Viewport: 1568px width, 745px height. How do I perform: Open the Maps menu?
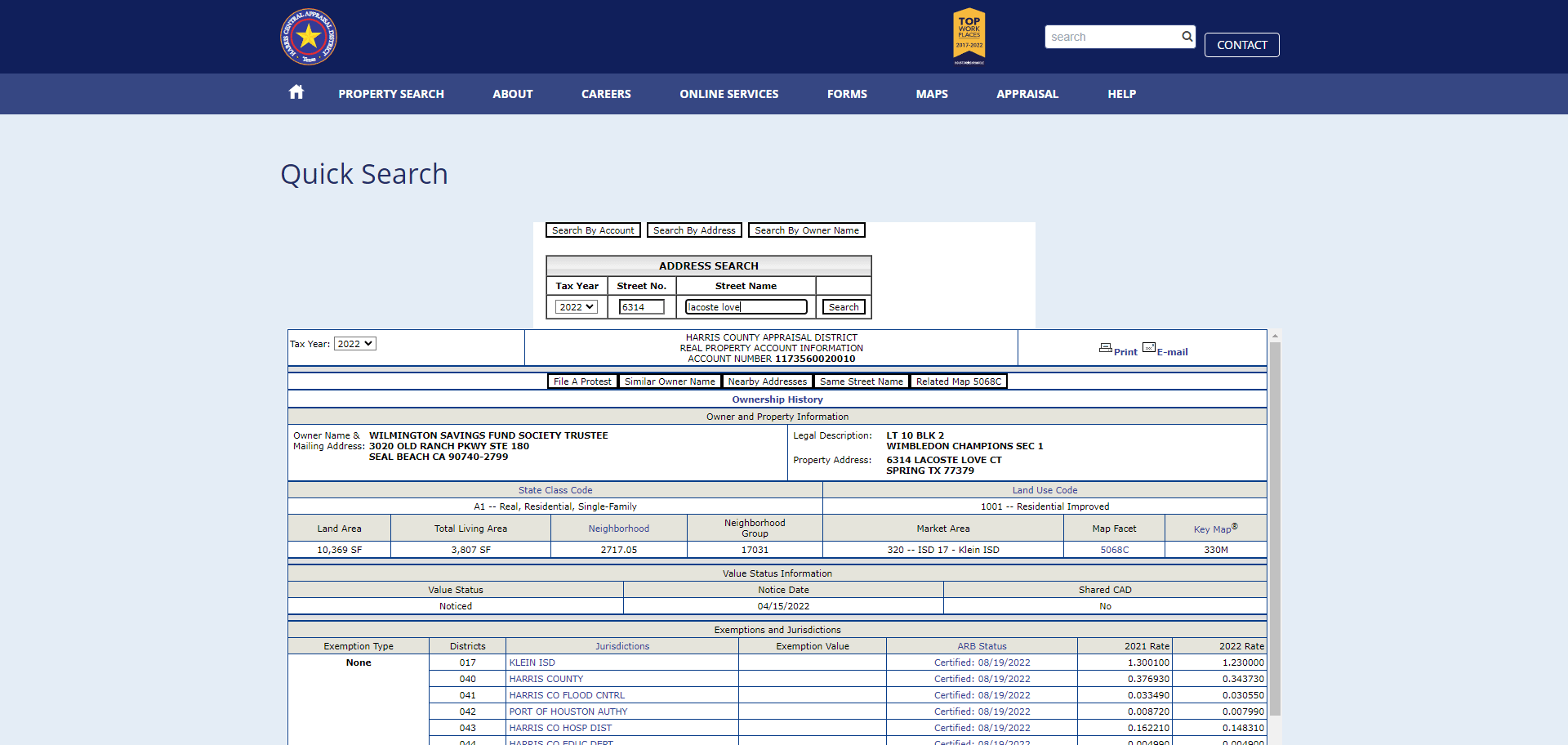(x=932, y=94)
